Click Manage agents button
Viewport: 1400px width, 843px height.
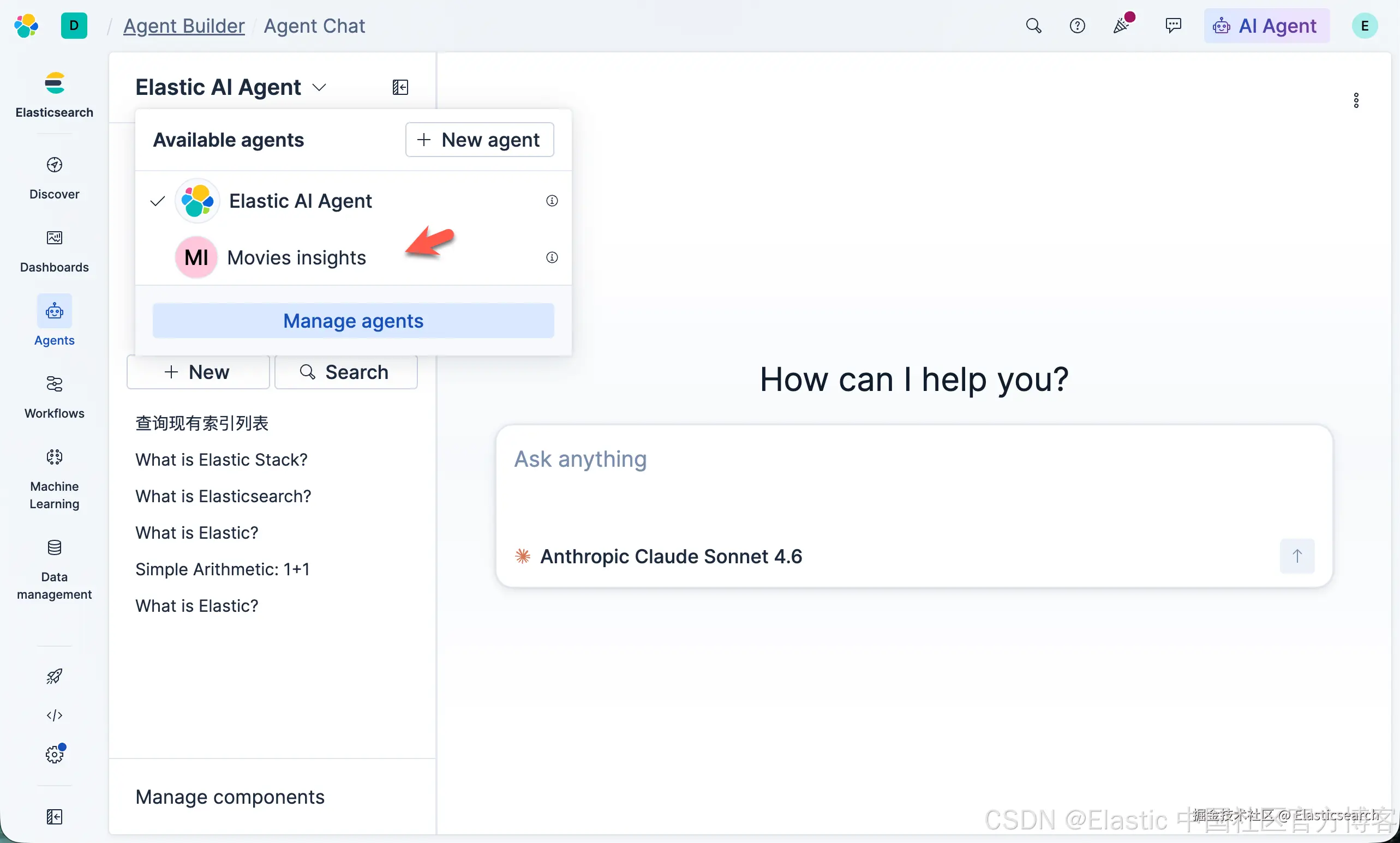tap(354, 321)
